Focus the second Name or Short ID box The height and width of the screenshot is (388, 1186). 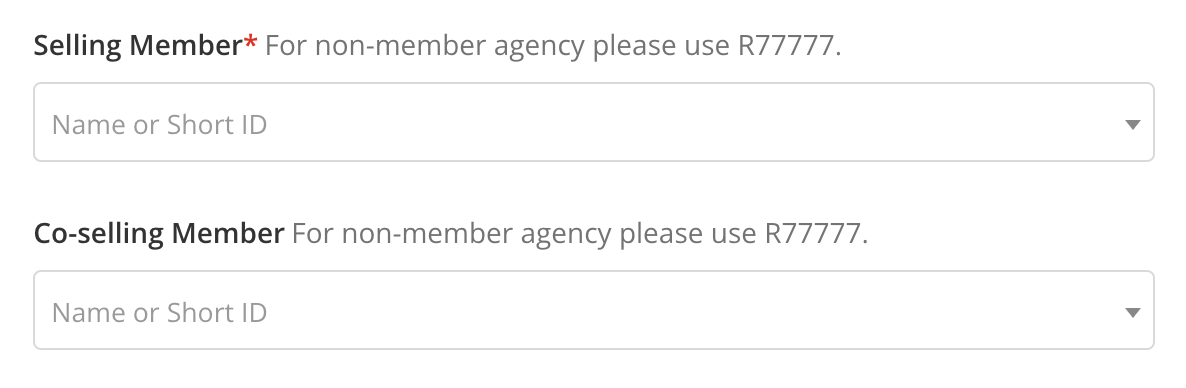click(x=594, y=309)
